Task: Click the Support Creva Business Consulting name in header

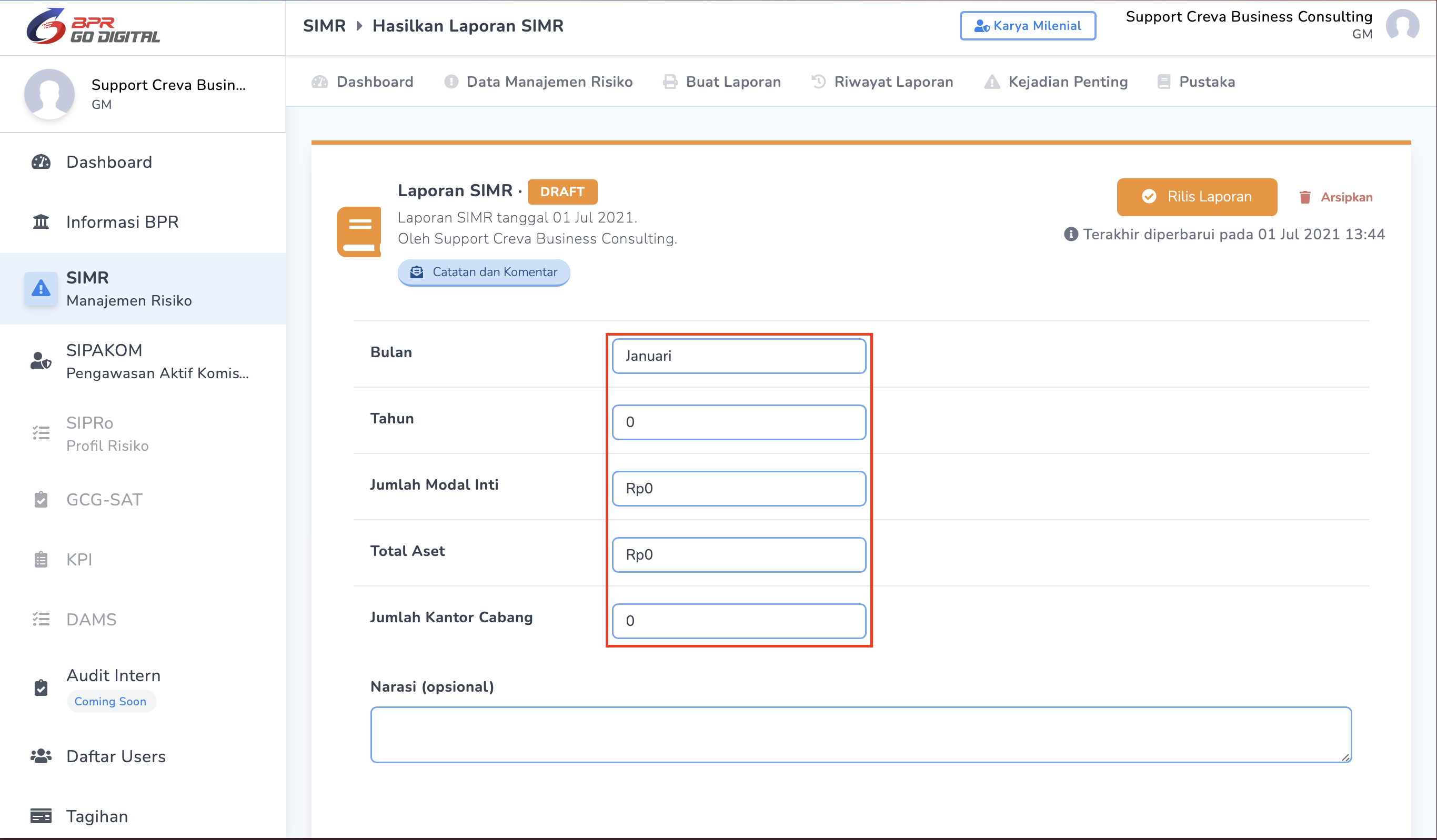Action: click(x=1249, y=16)
